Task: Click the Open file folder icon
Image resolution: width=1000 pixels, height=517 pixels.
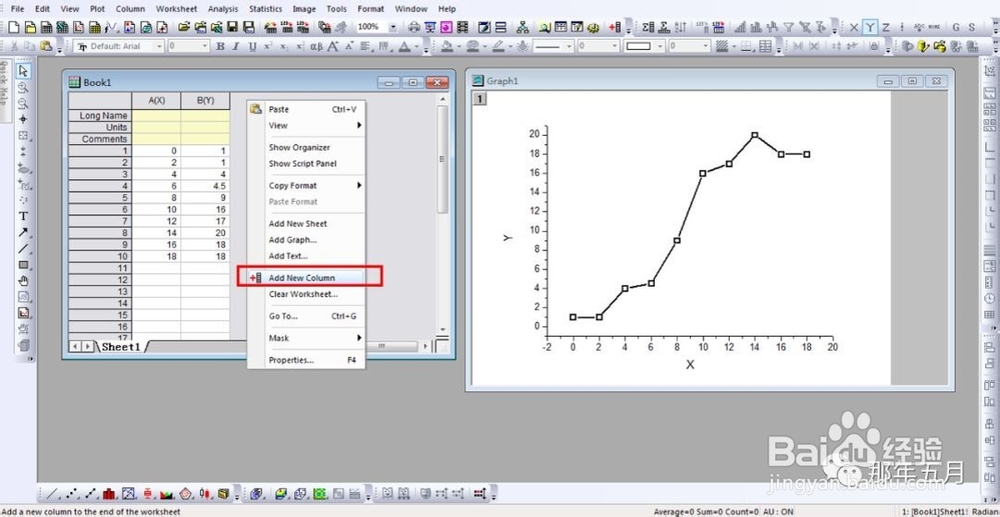Action: (184, 27)
